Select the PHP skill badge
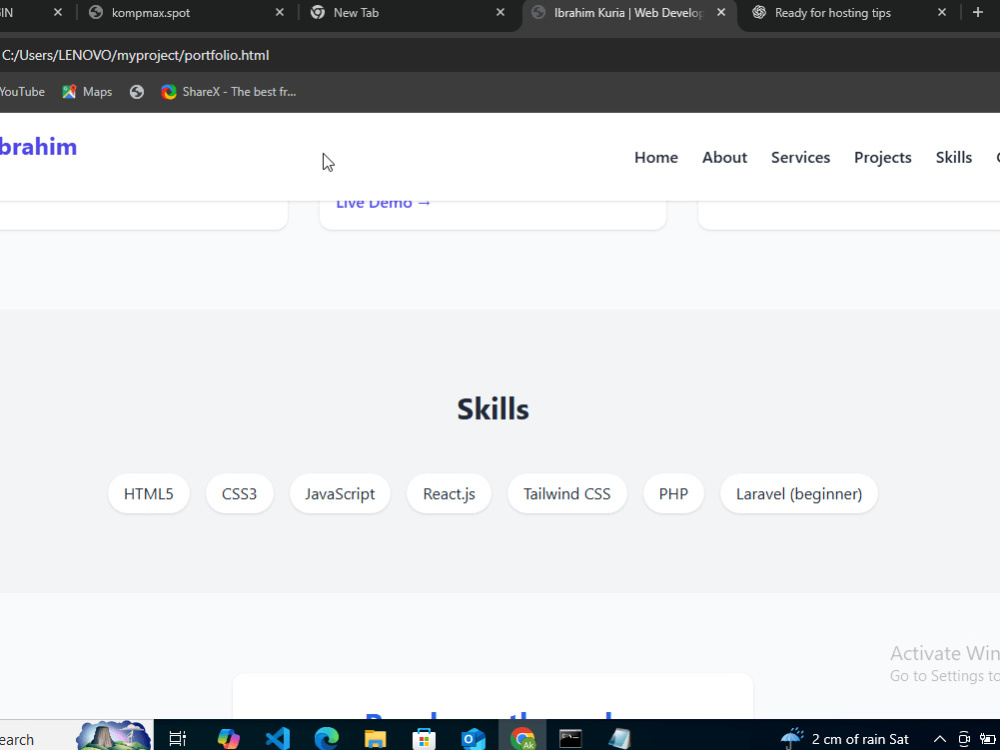 673,494
